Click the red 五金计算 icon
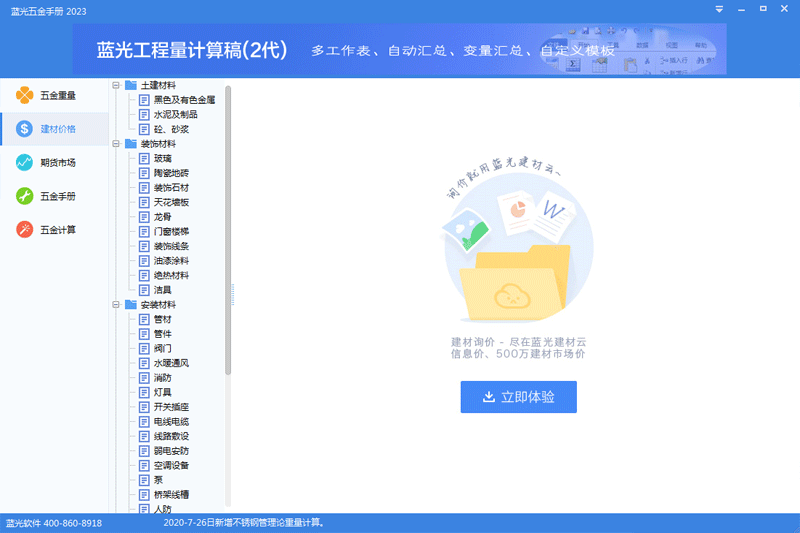 (24, 230)
